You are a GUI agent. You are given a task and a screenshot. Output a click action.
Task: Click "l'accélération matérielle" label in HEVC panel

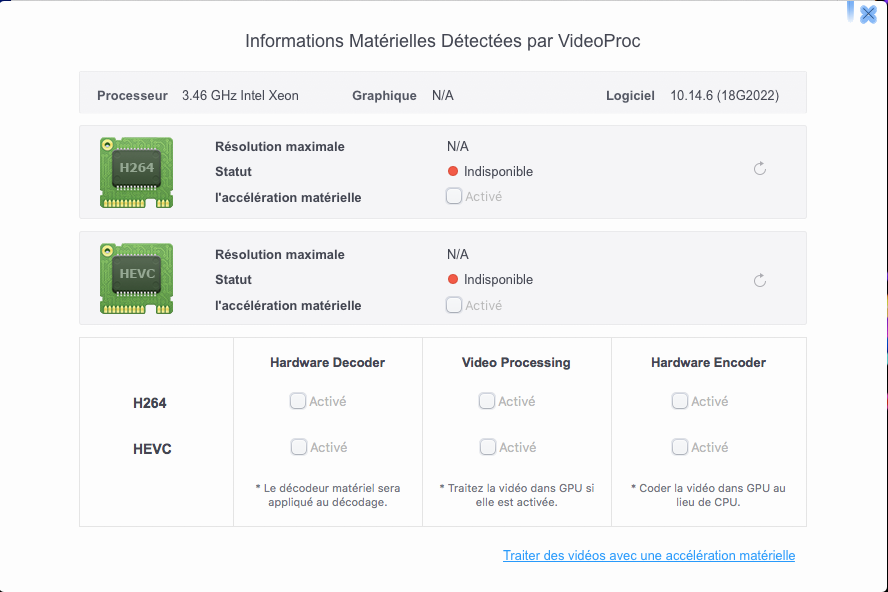coord(288,305)
